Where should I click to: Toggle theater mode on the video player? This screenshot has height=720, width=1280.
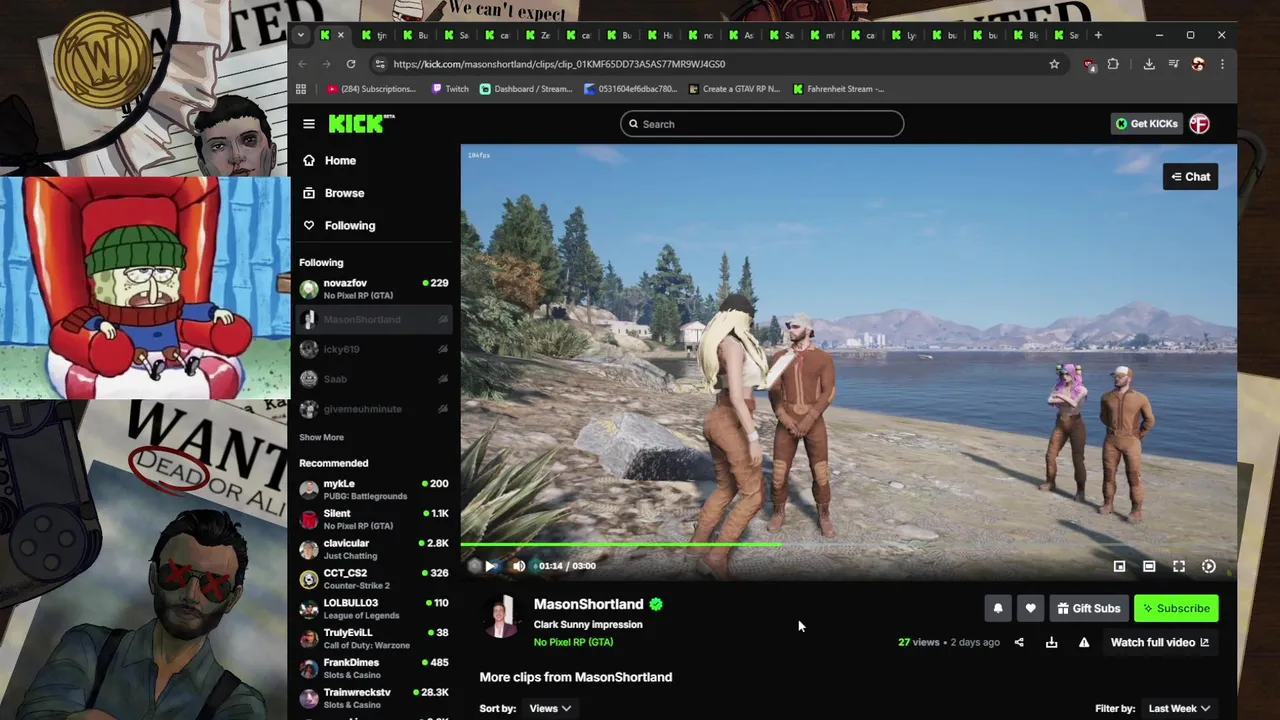click(1149, 567)
